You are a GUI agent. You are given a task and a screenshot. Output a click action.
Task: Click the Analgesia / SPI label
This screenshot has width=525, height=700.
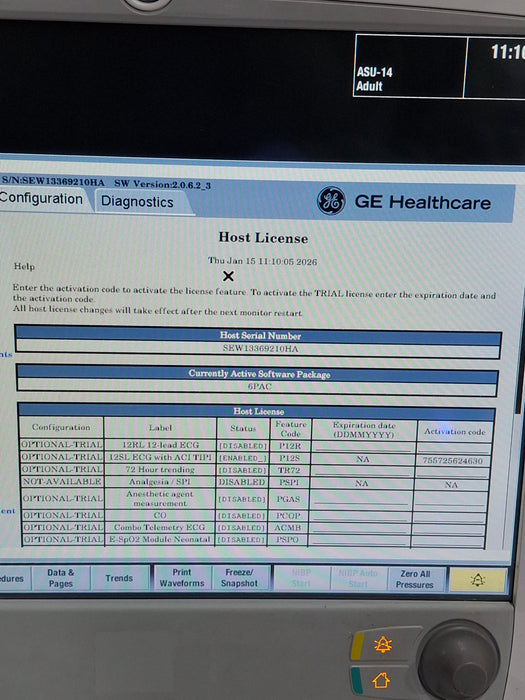click(159, 482)
